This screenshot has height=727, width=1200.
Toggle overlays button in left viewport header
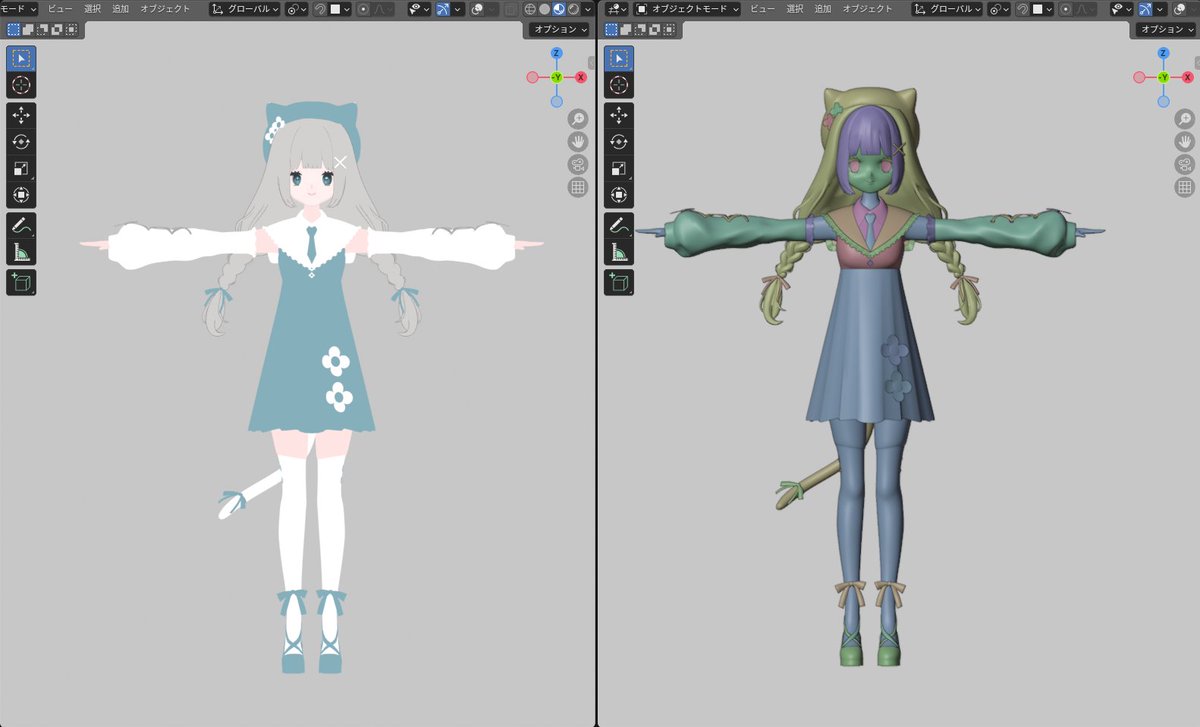477,9
